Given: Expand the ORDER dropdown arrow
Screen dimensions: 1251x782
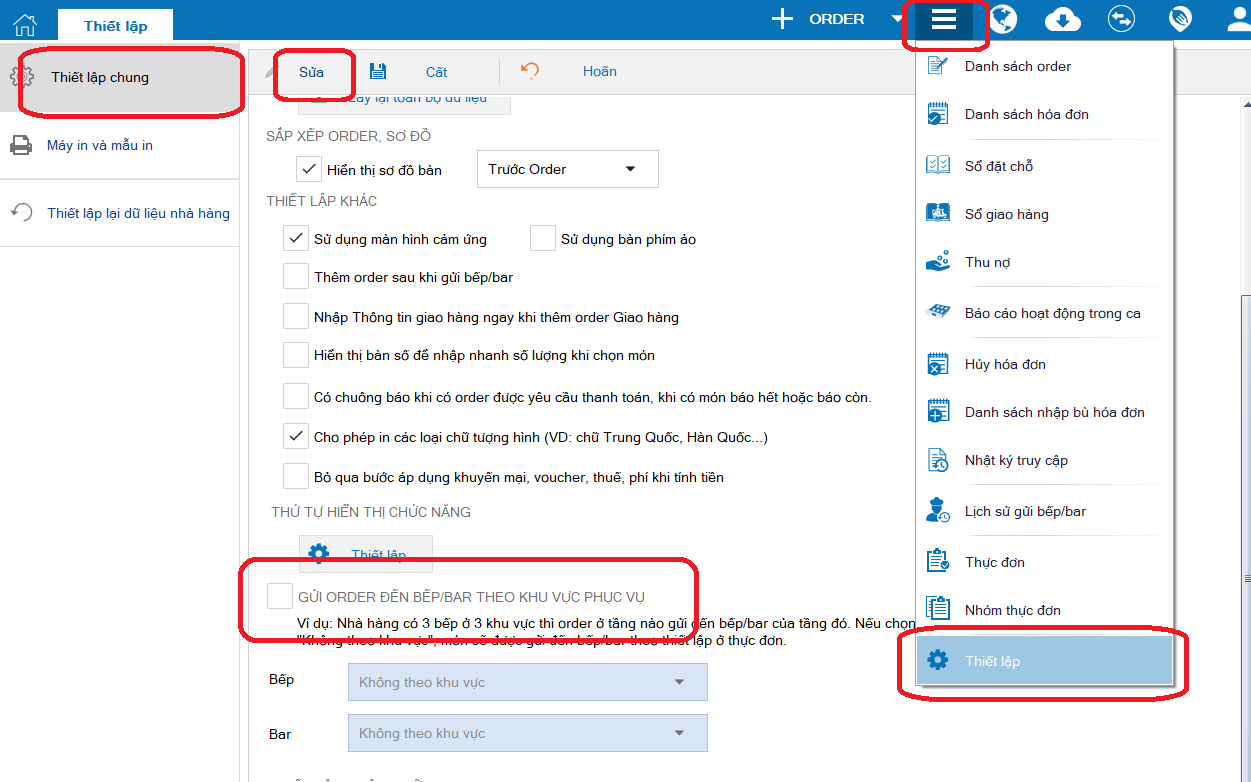Looking at the screenshot, I should click(x=897, y=19).
